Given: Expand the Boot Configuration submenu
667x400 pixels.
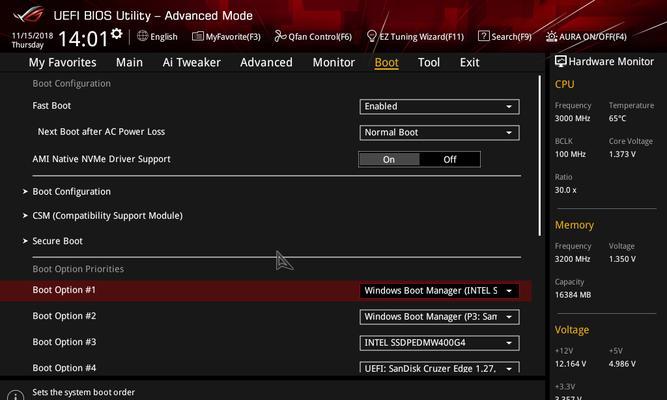Looking at the screenshot, I should pos(71,192).
